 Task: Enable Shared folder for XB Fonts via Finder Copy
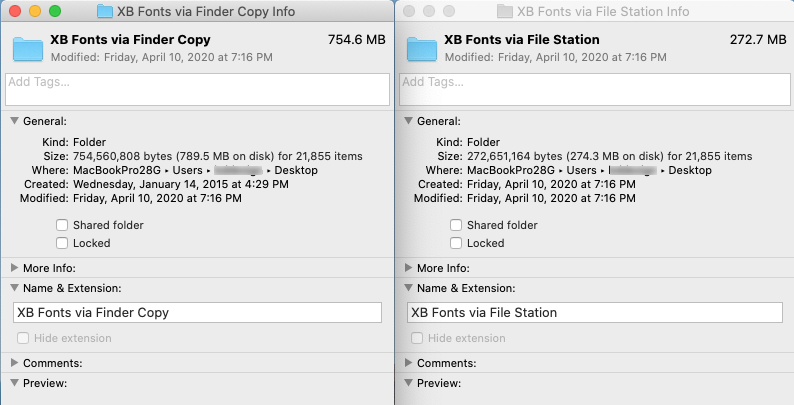click(63, 226)
